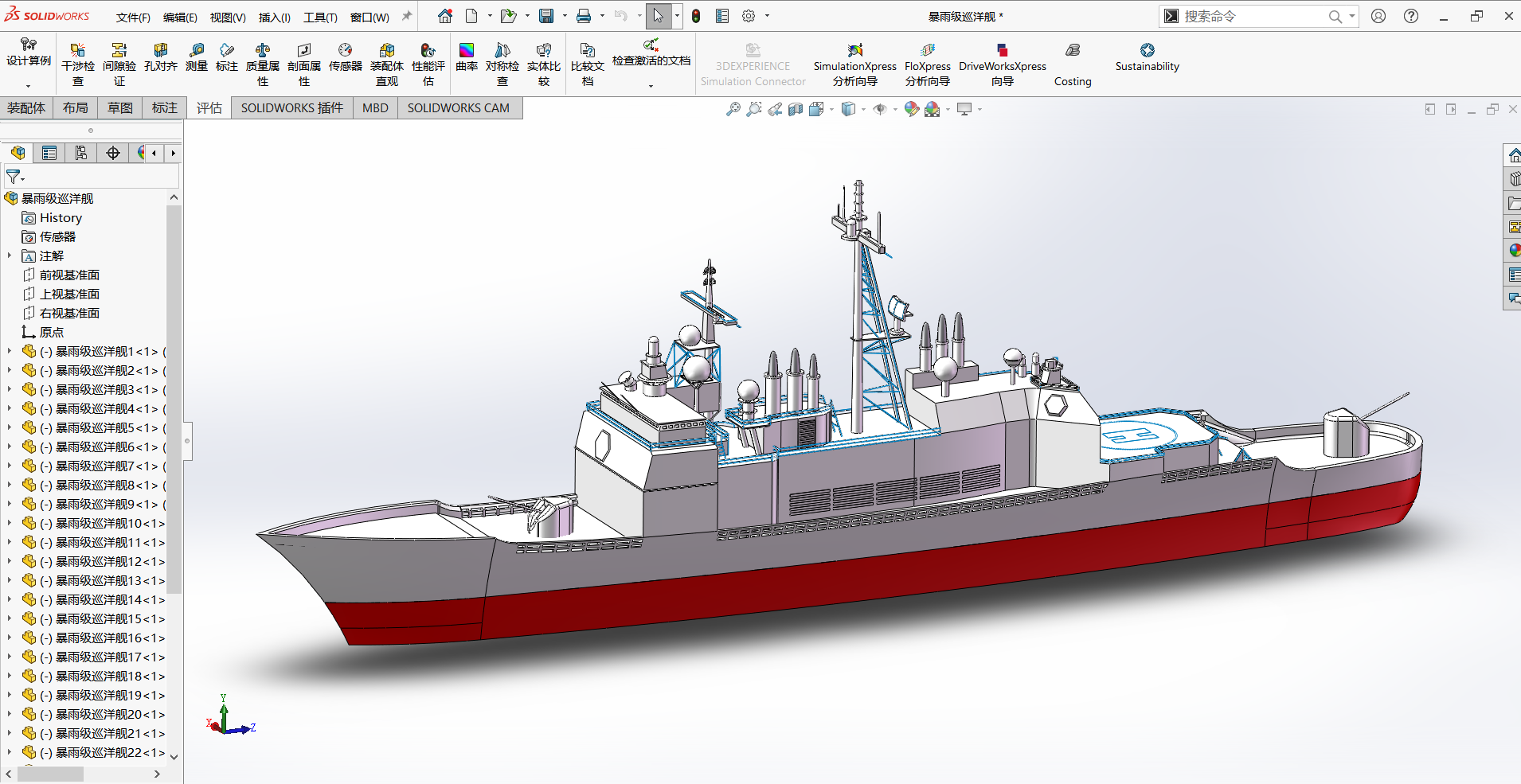Open the Costing tool
The width and height of the screenshot is (1521, 784).
coord(1073,64)
